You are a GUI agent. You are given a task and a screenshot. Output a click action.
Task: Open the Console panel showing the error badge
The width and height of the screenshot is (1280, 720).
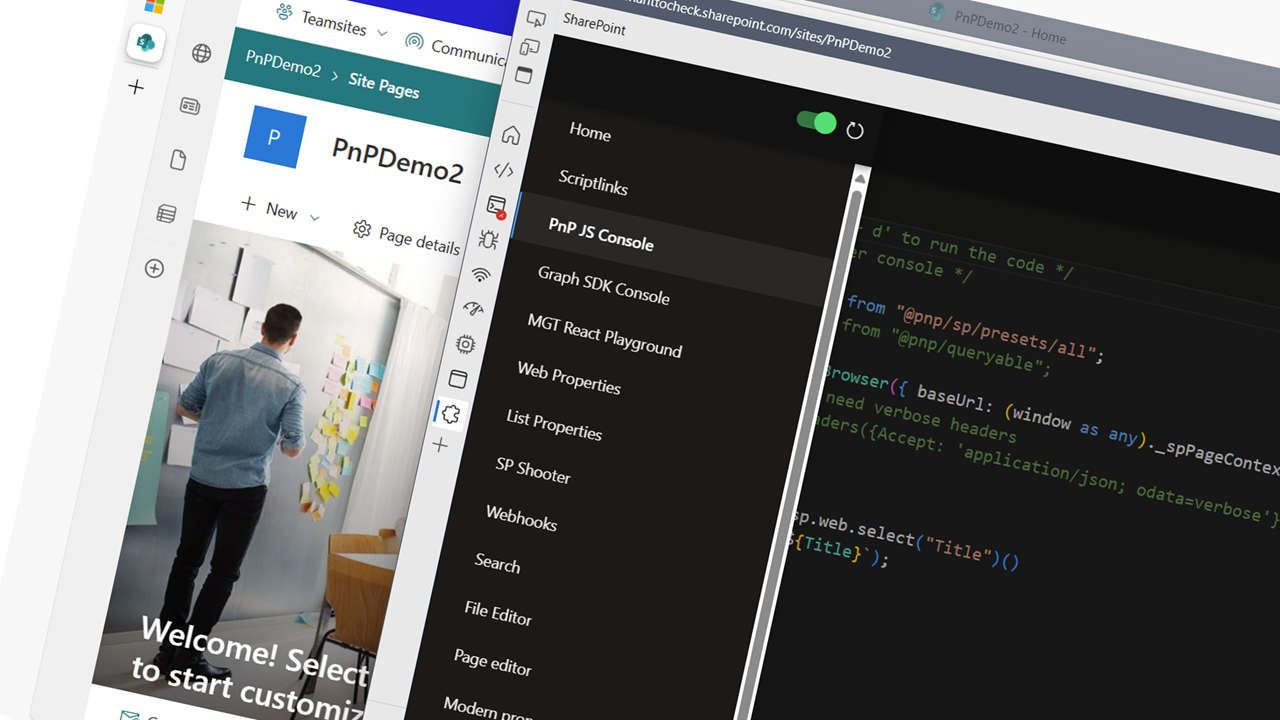coord(498,203)
